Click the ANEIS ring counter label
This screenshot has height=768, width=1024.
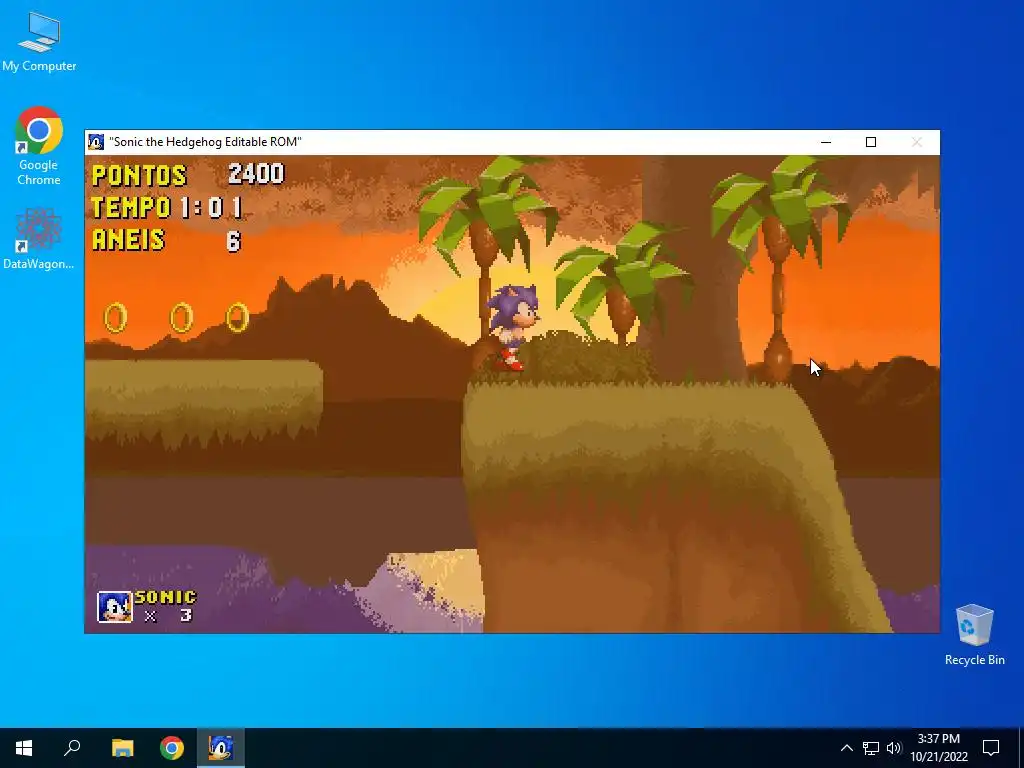coord(128,240)
